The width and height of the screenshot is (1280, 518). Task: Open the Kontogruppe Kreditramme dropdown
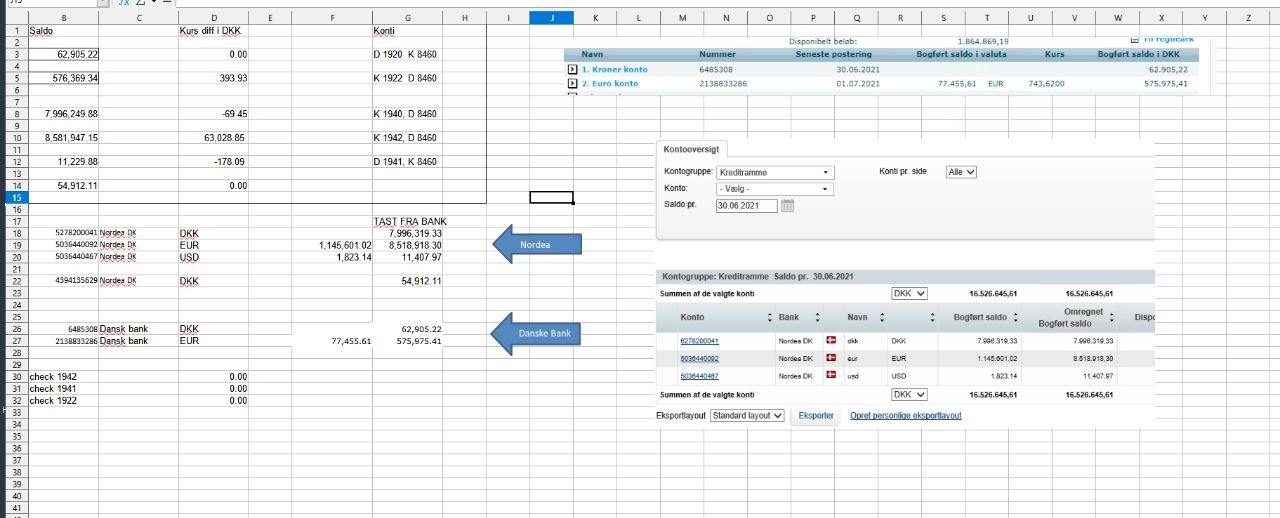point(774,172)
